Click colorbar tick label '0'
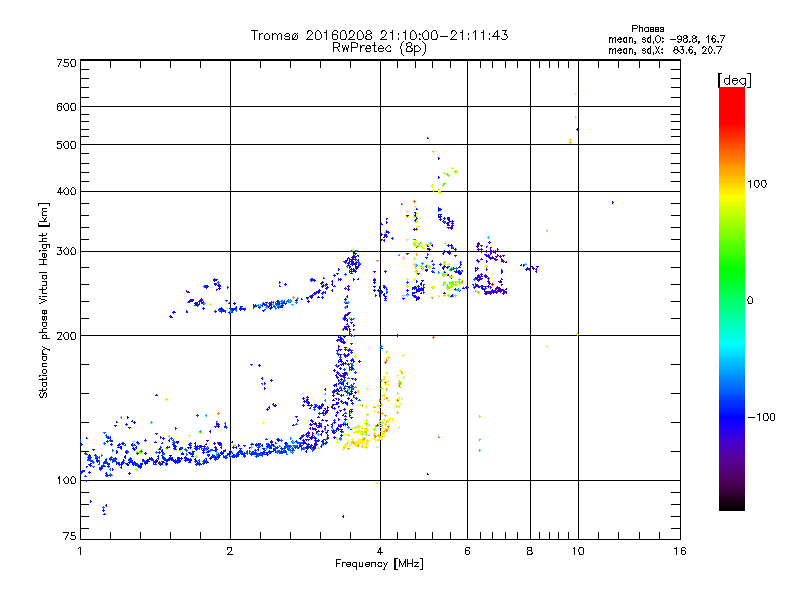The height and width of the screenshot is (600, 800). tap(750, 301)
